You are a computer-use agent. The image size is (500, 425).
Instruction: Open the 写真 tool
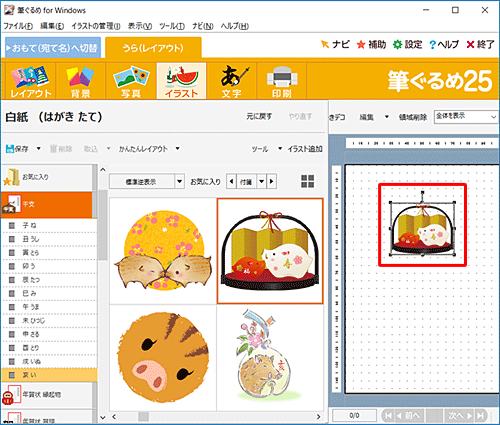(x=131, y=81)
